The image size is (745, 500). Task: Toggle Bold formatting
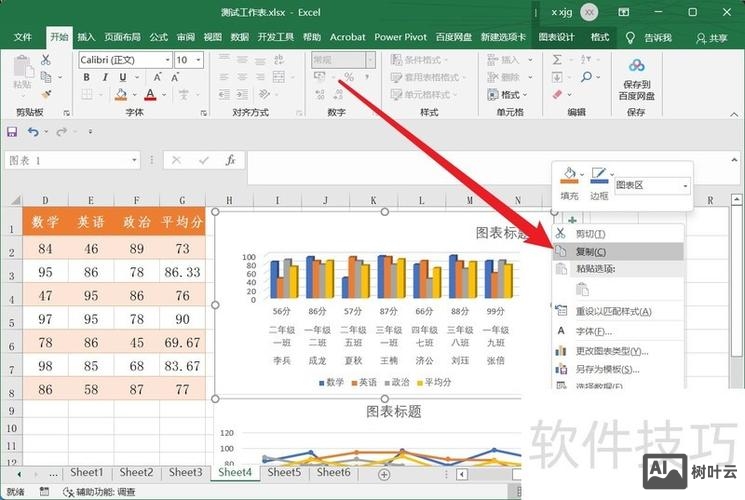pyautogui.click(x=86, y=77)
